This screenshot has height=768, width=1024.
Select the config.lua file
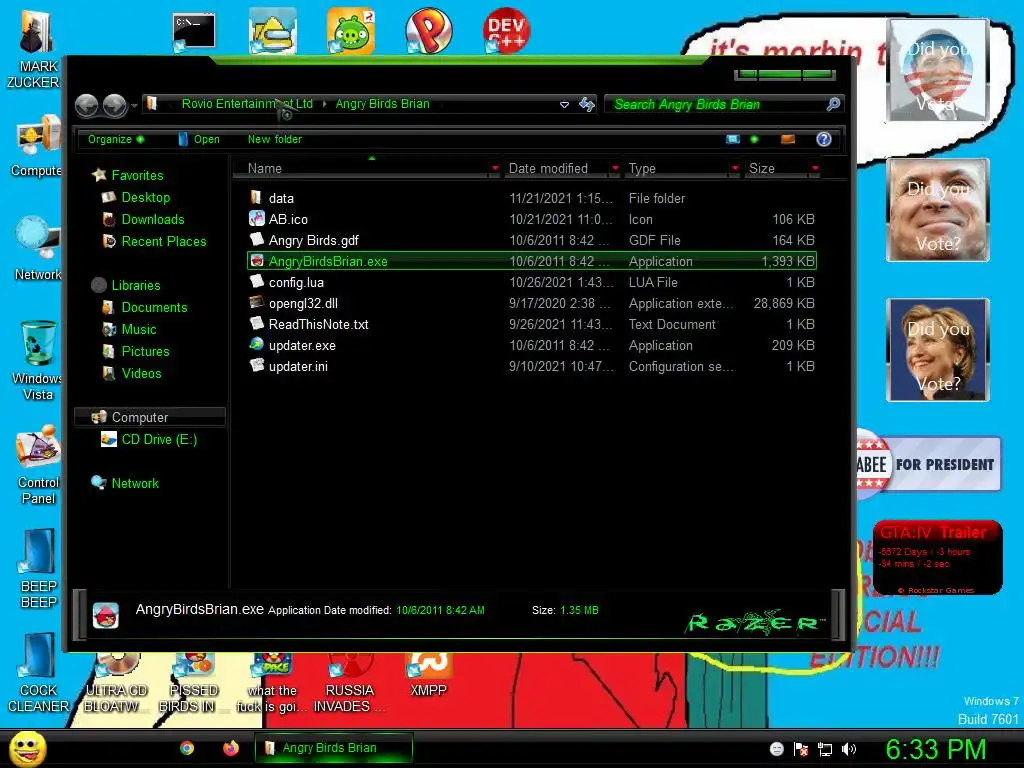532,282
